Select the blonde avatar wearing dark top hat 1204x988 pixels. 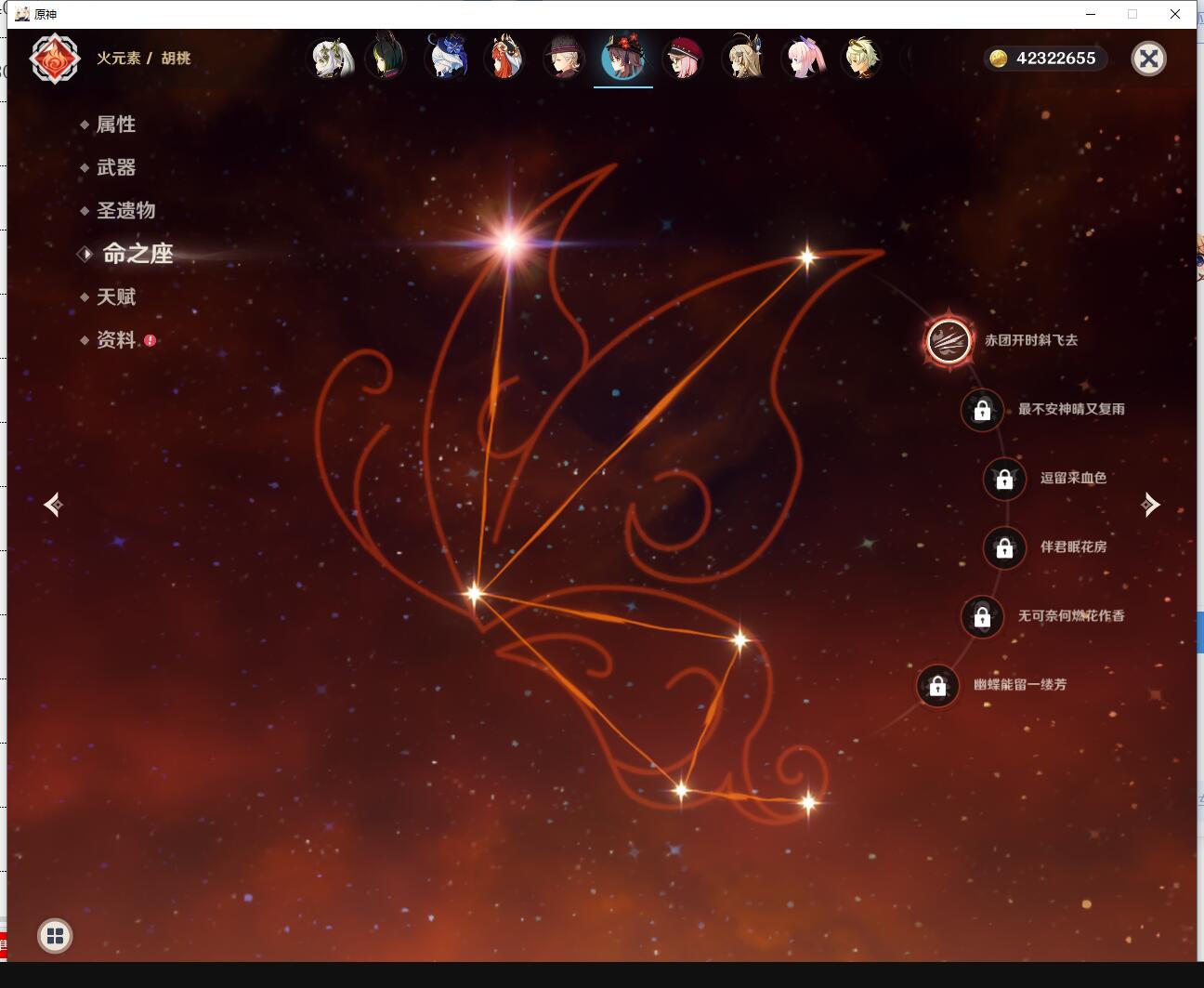(564, 59)
